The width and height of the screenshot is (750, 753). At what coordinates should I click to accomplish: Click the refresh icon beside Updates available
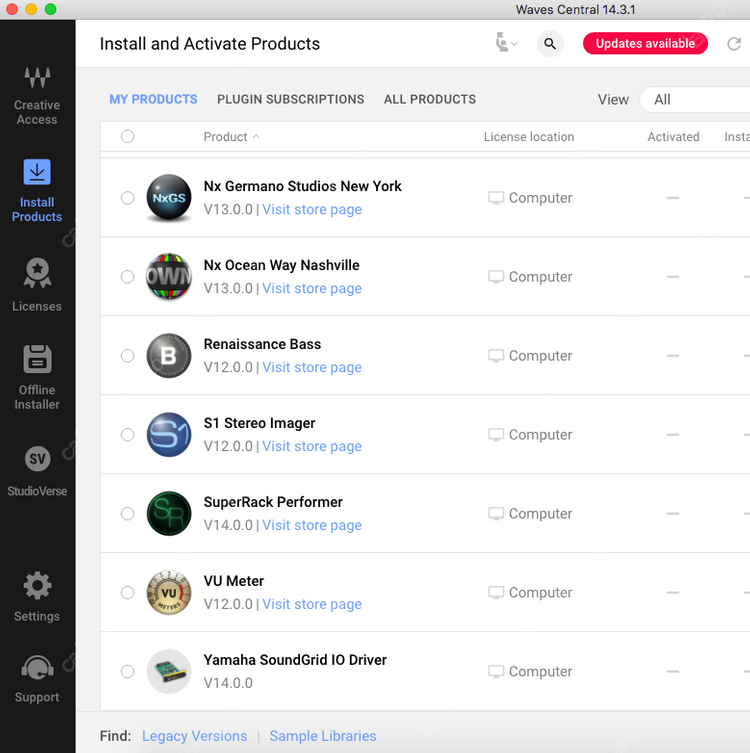(x=734, y=44)
